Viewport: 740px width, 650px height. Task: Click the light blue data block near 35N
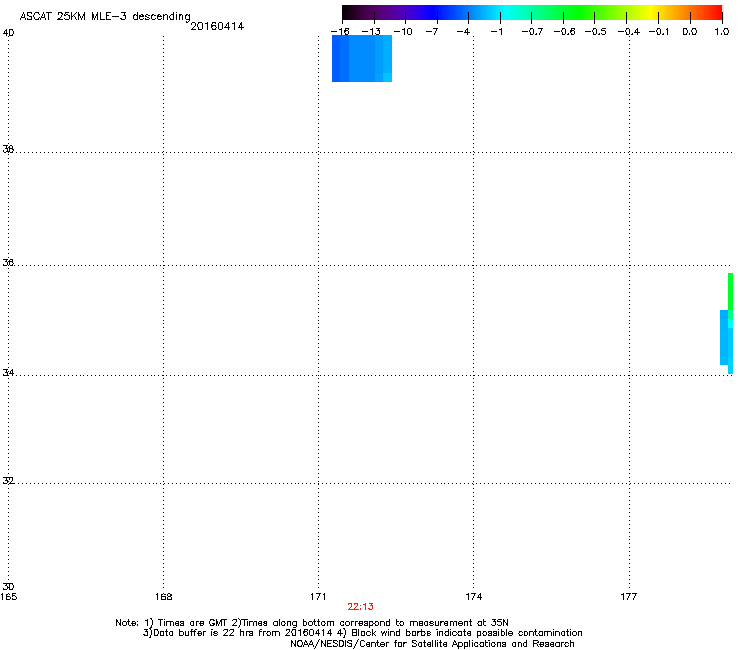point(726,338)
